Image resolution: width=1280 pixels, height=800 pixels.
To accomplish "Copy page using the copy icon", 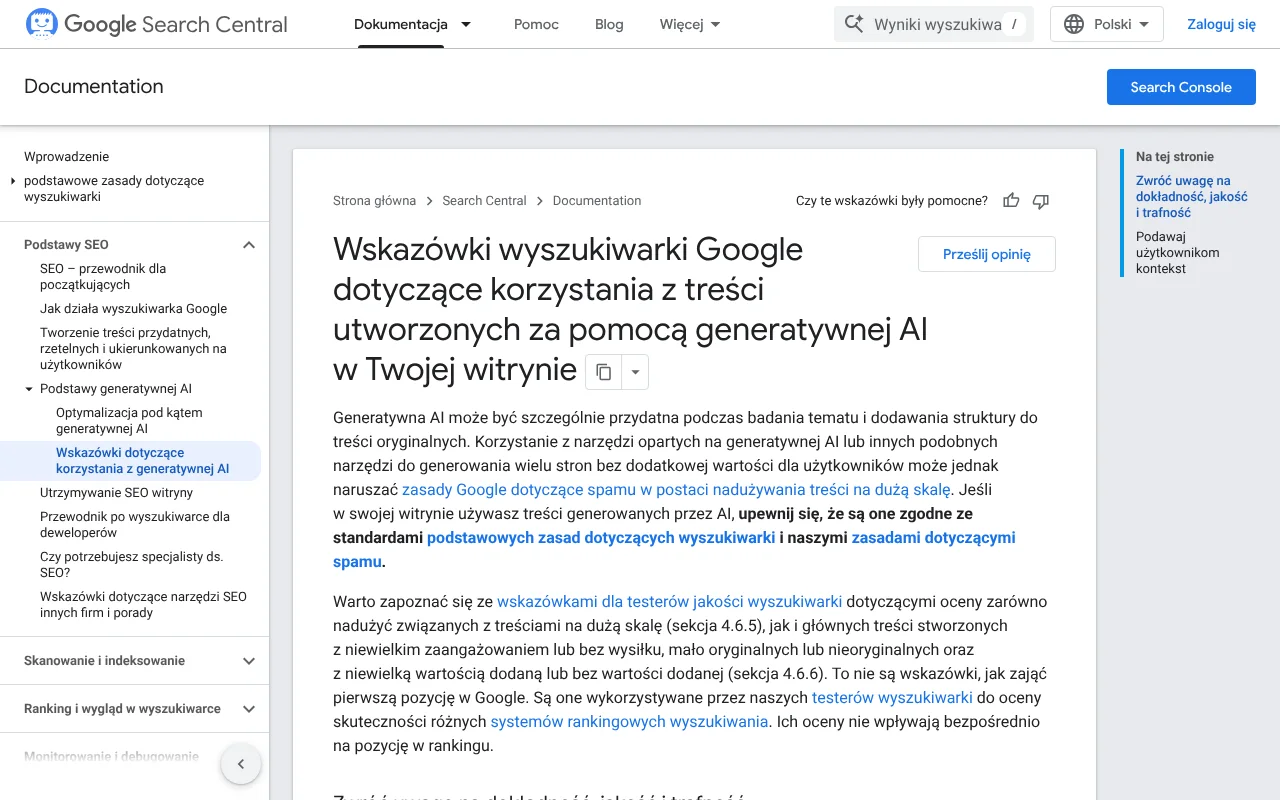I will coord(603,372).
